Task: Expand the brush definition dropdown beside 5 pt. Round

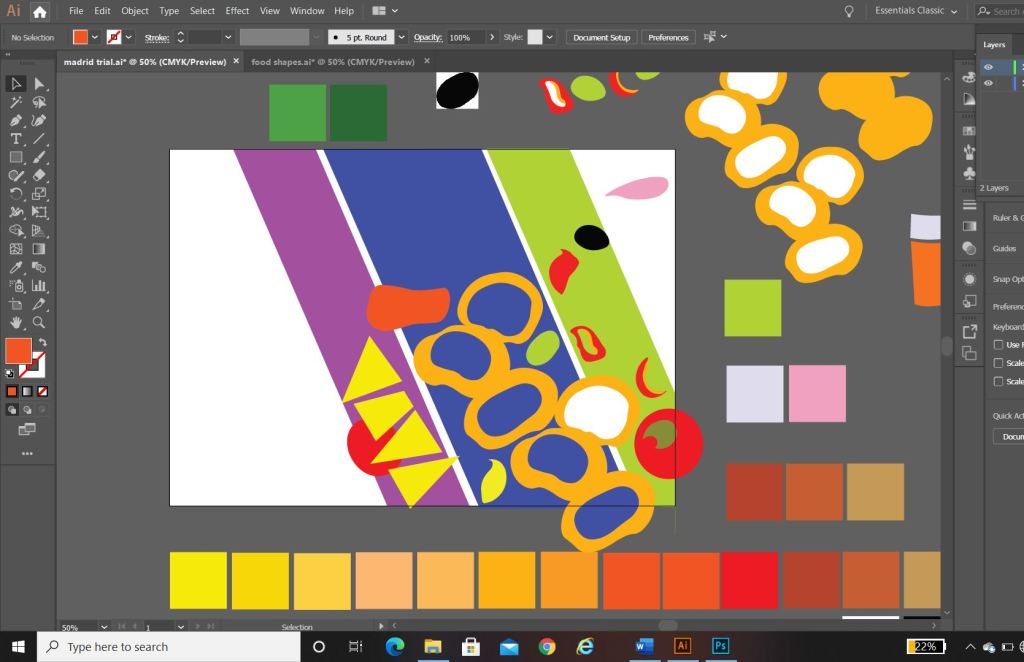Action: 401,37
